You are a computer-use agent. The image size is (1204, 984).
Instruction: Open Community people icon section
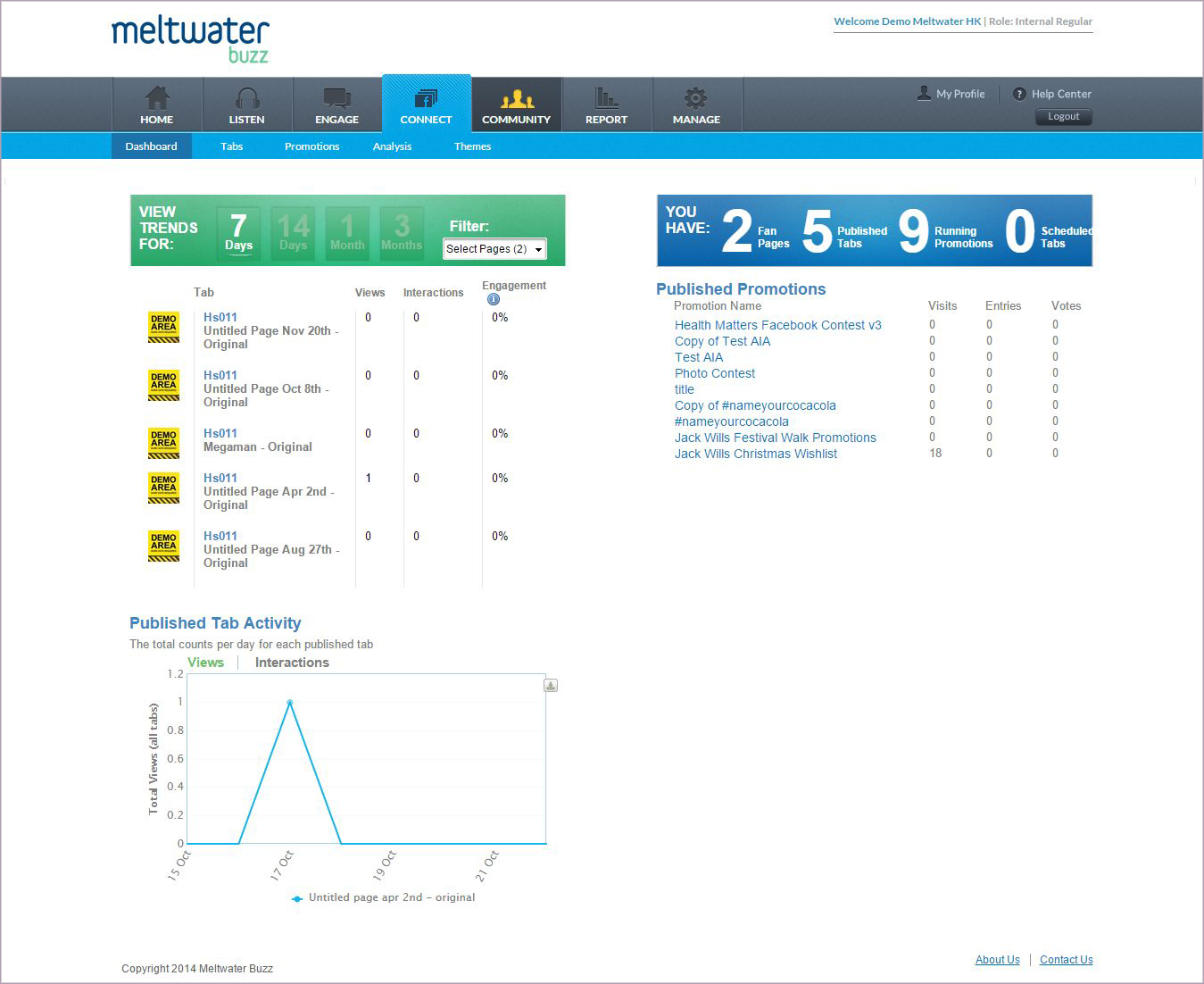point(516,98)
